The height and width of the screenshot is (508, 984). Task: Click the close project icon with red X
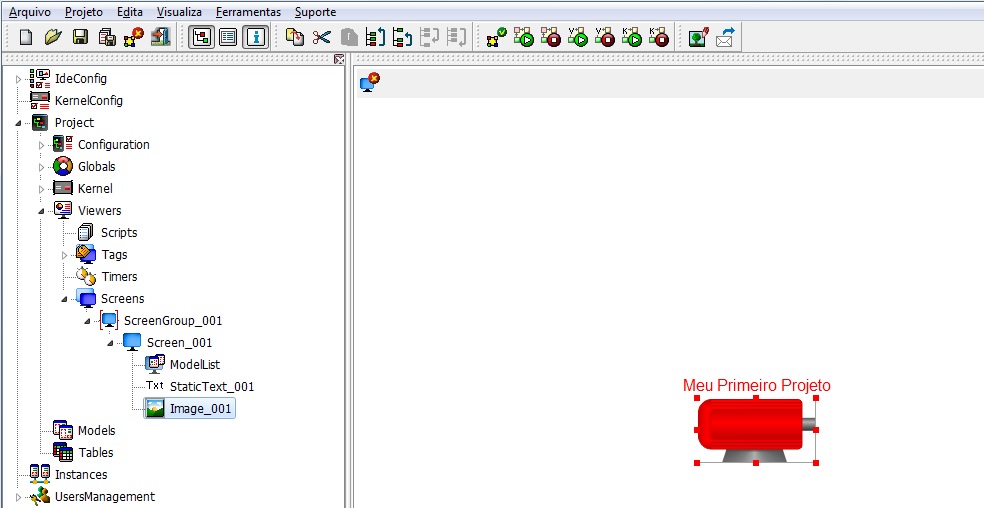pyautogui.click(x=134, y=37)
